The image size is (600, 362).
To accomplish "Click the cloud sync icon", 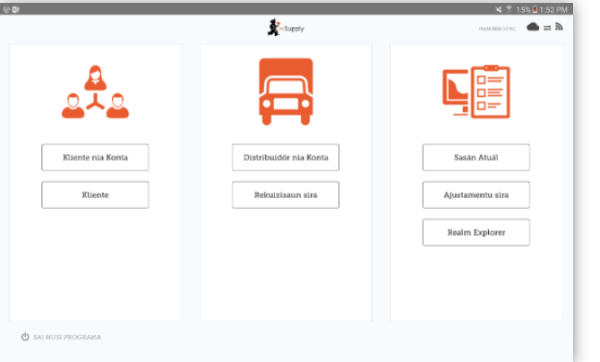I will coord(533,27).
